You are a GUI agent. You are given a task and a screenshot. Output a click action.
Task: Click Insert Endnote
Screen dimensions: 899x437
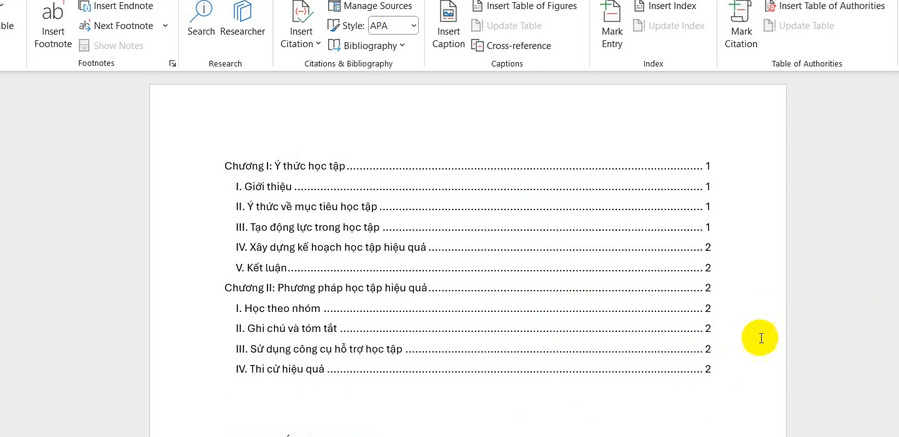116,6
